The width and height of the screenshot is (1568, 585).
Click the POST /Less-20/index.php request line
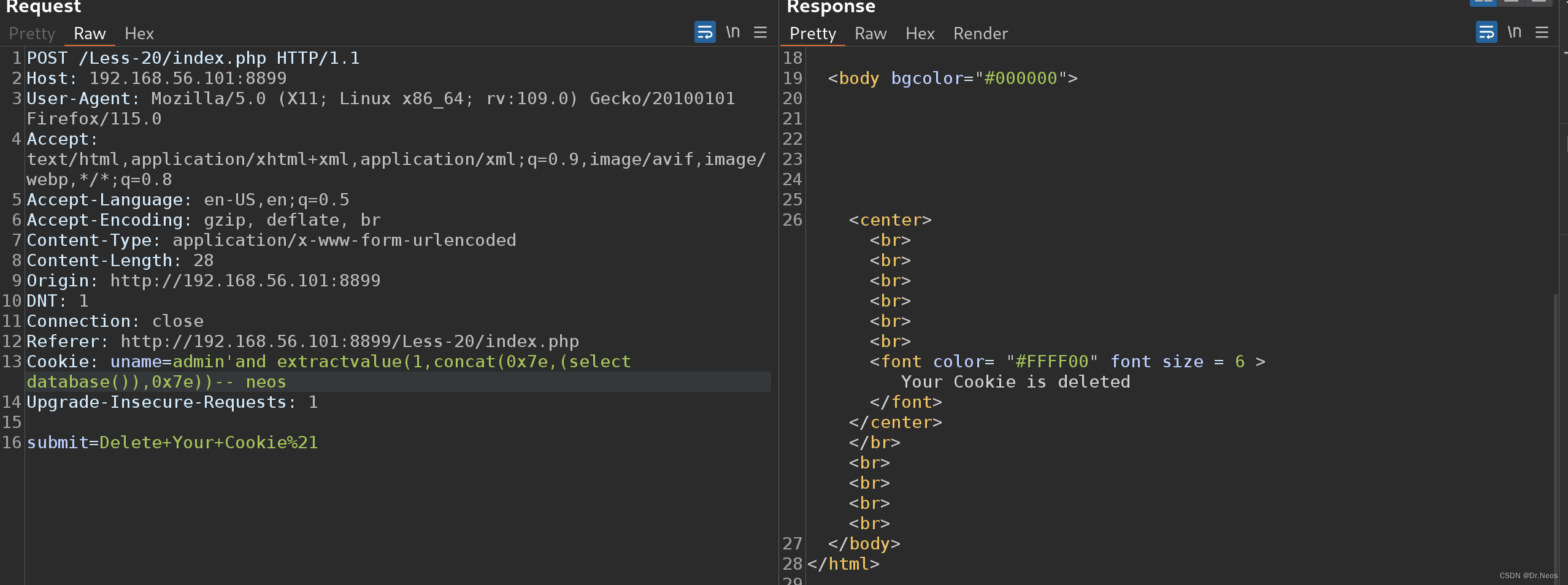click(193, 58)
